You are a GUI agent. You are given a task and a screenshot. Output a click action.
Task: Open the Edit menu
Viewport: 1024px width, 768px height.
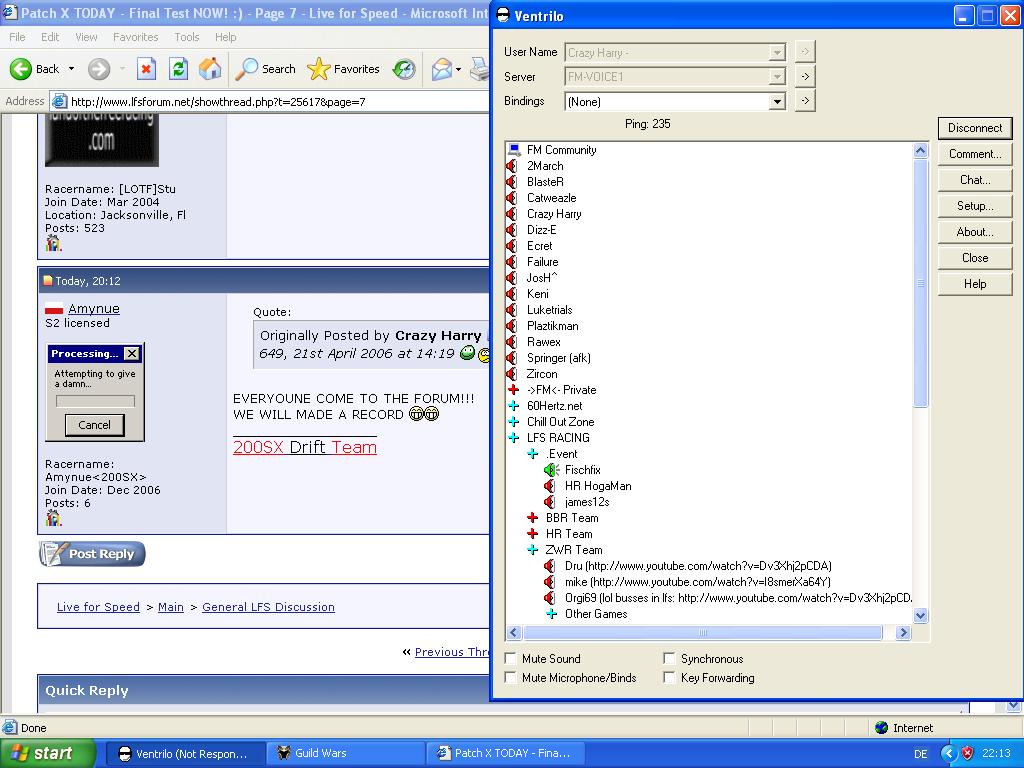click(x=50, y=37)
